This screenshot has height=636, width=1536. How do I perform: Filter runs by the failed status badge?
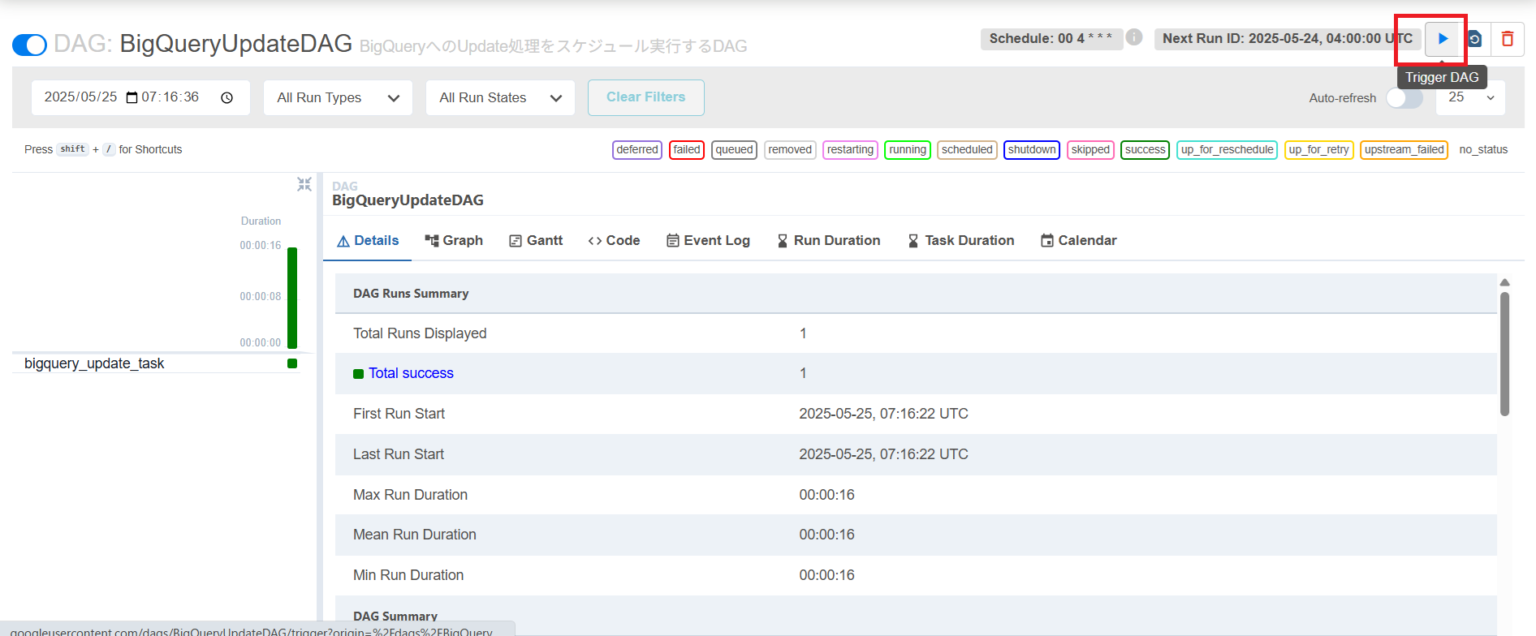[686, 149]
